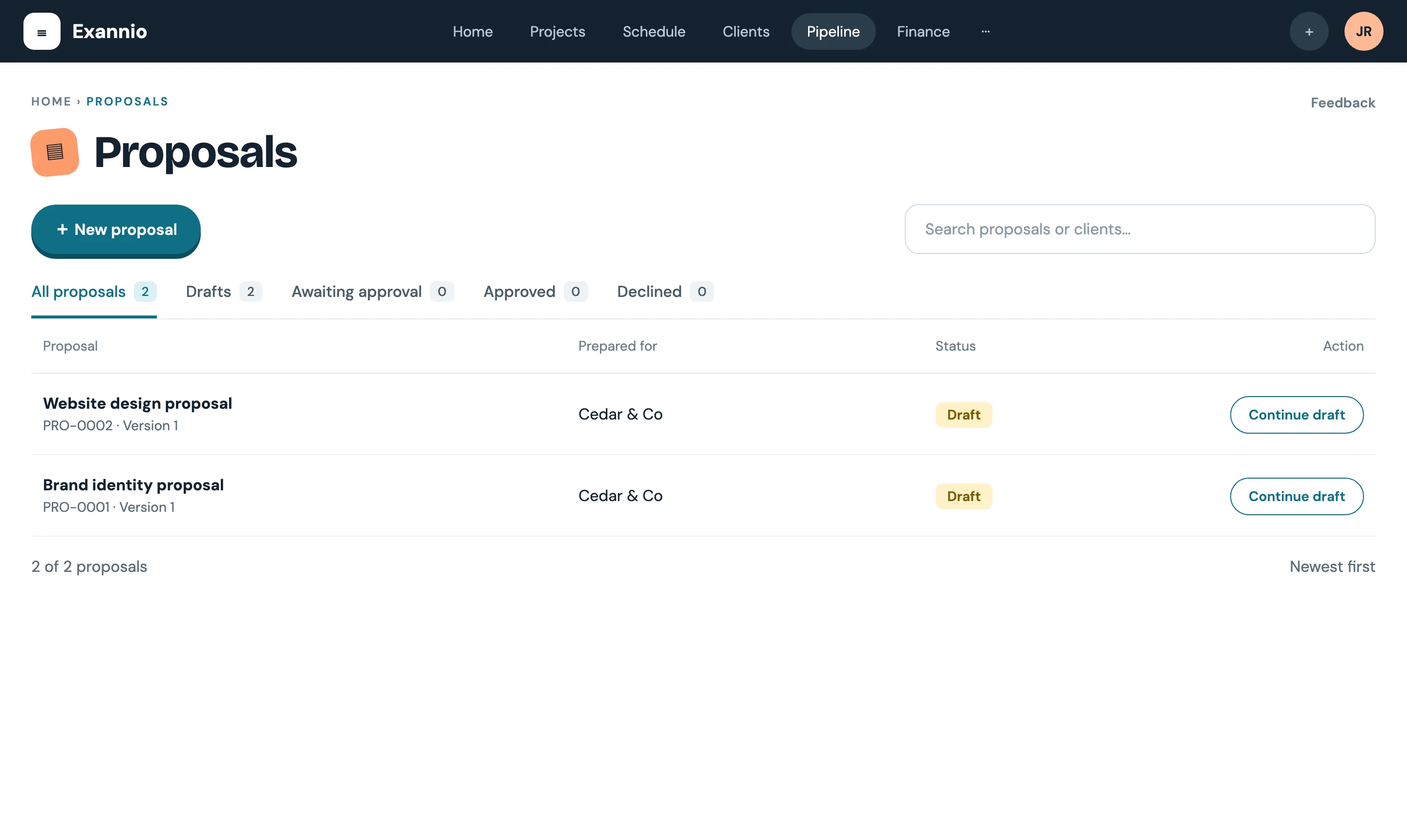Click the Exannio logo icon
The width and height of the screenshot is (1407, 840).
tap(42, 31)
